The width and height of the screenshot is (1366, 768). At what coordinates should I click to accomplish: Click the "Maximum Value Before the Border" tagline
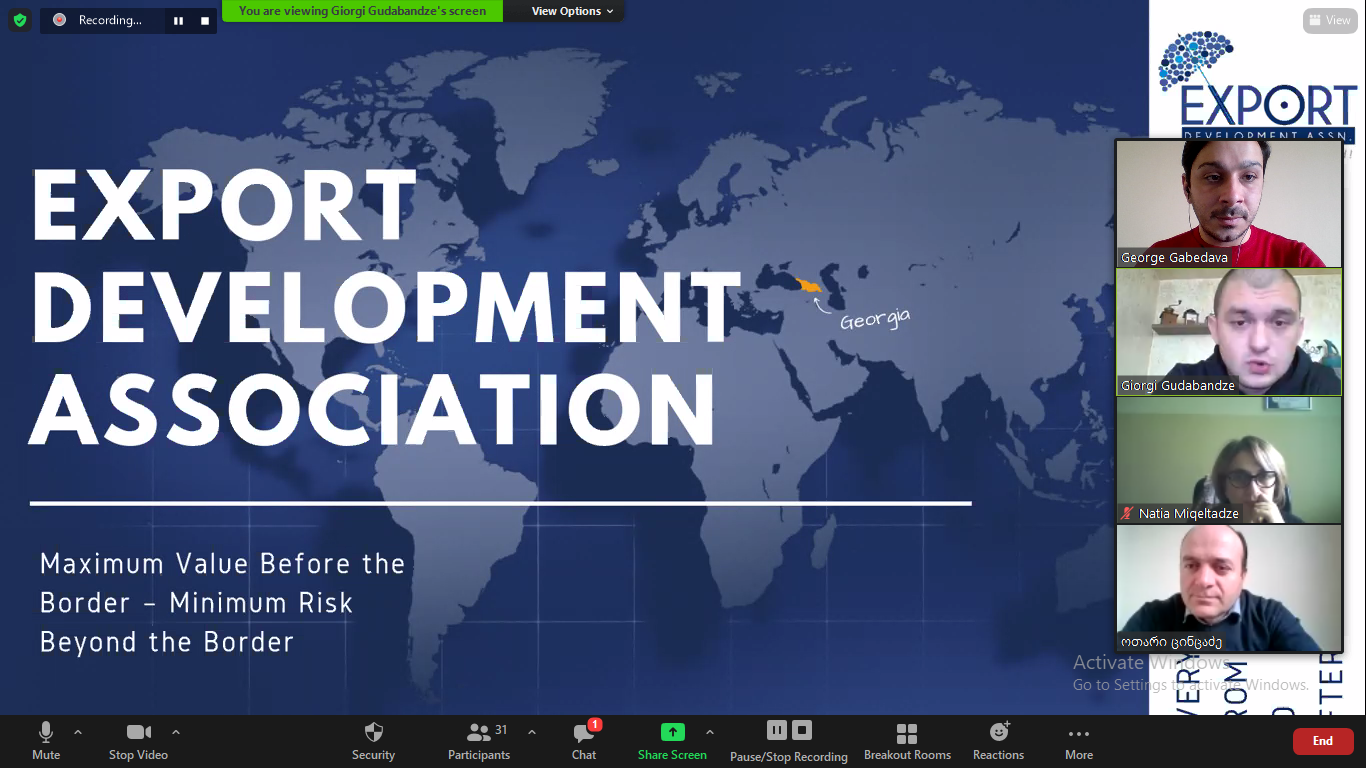point(222,602)
